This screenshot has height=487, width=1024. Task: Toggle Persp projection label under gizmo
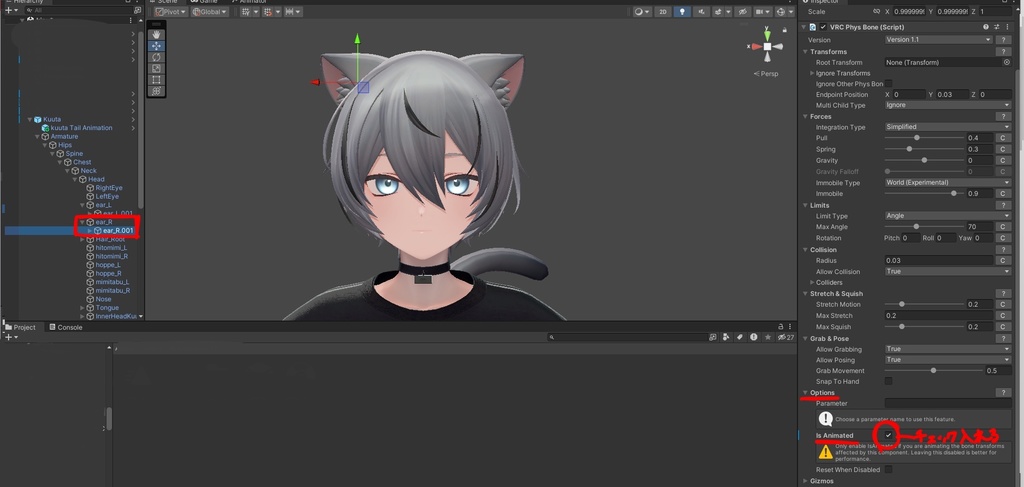pos(766,73)
